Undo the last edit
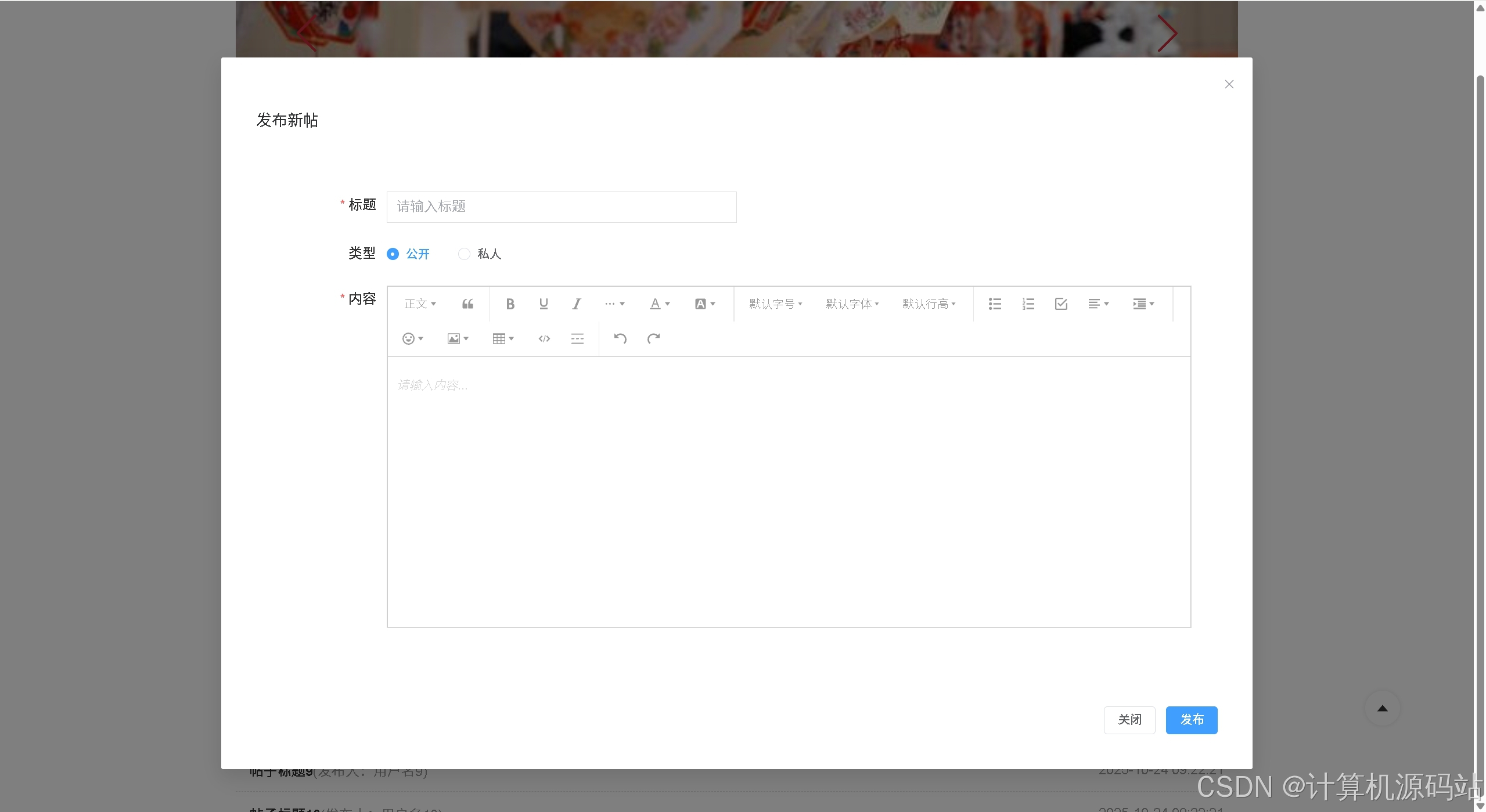 [x=620, y=338]
